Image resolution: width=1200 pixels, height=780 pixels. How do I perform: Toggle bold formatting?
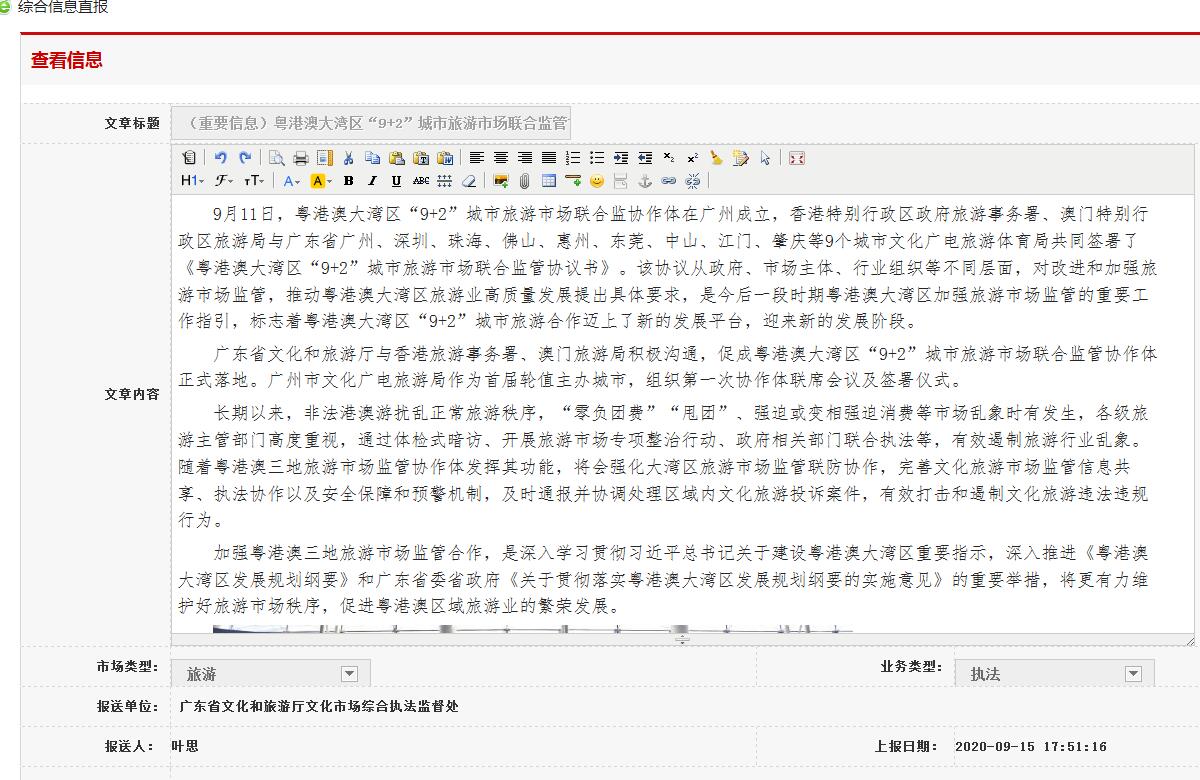(x=348, y=181)
